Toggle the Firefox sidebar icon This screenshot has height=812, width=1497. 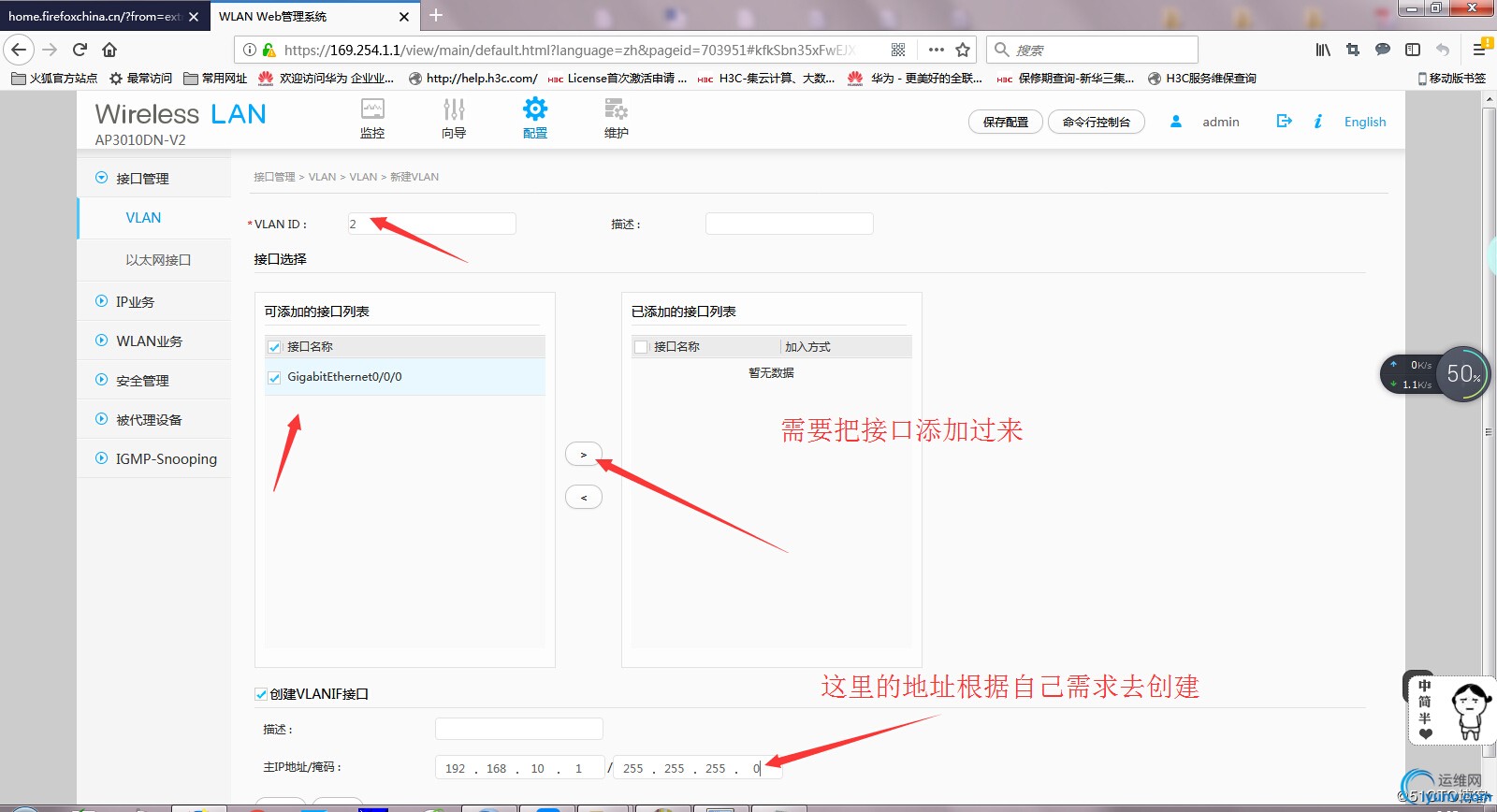point(1413,50)
